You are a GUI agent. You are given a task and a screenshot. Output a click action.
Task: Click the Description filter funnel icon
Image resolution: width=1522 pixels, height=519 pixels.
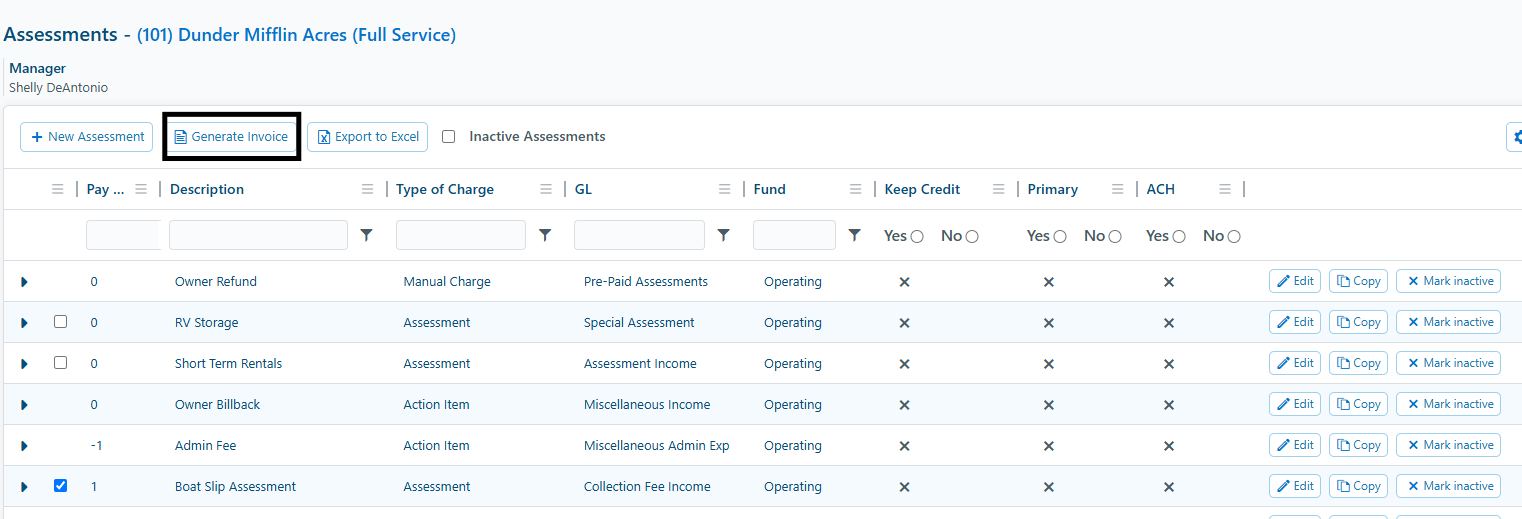[367, 235]
